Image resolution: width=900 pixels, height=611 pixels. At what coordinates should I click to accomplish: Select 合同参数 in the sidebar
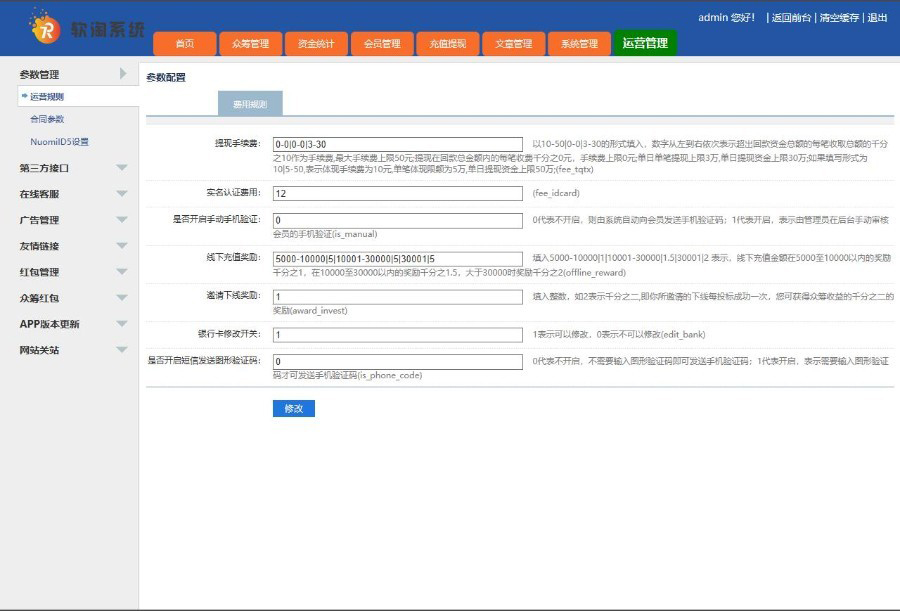tap(47, 119)
